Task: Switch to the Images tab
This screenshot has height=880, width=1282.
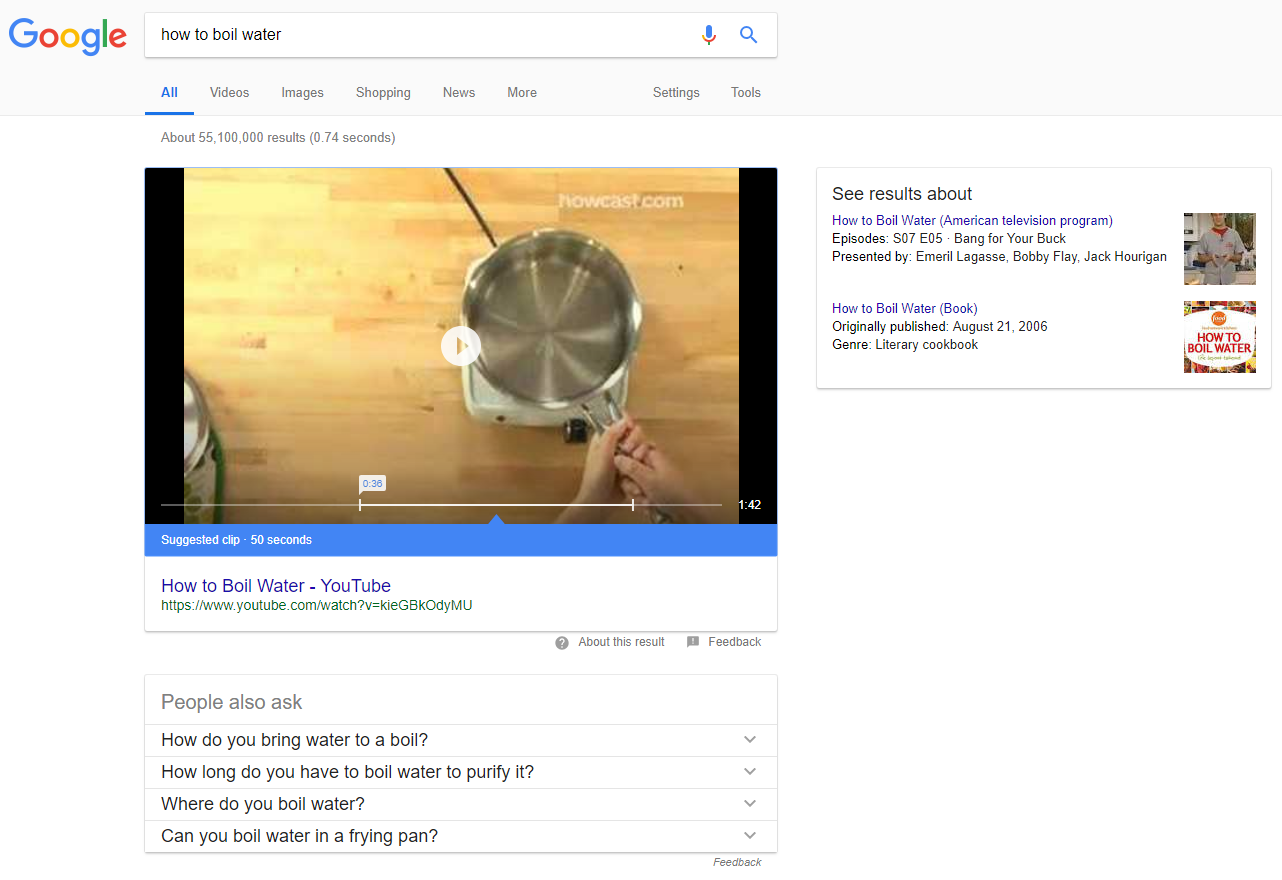Action: point(302,92)
